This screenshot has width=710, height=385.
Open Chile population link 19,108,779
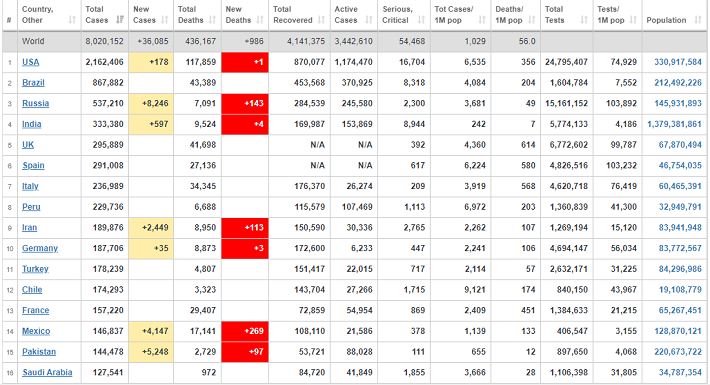tap(680, 289)
